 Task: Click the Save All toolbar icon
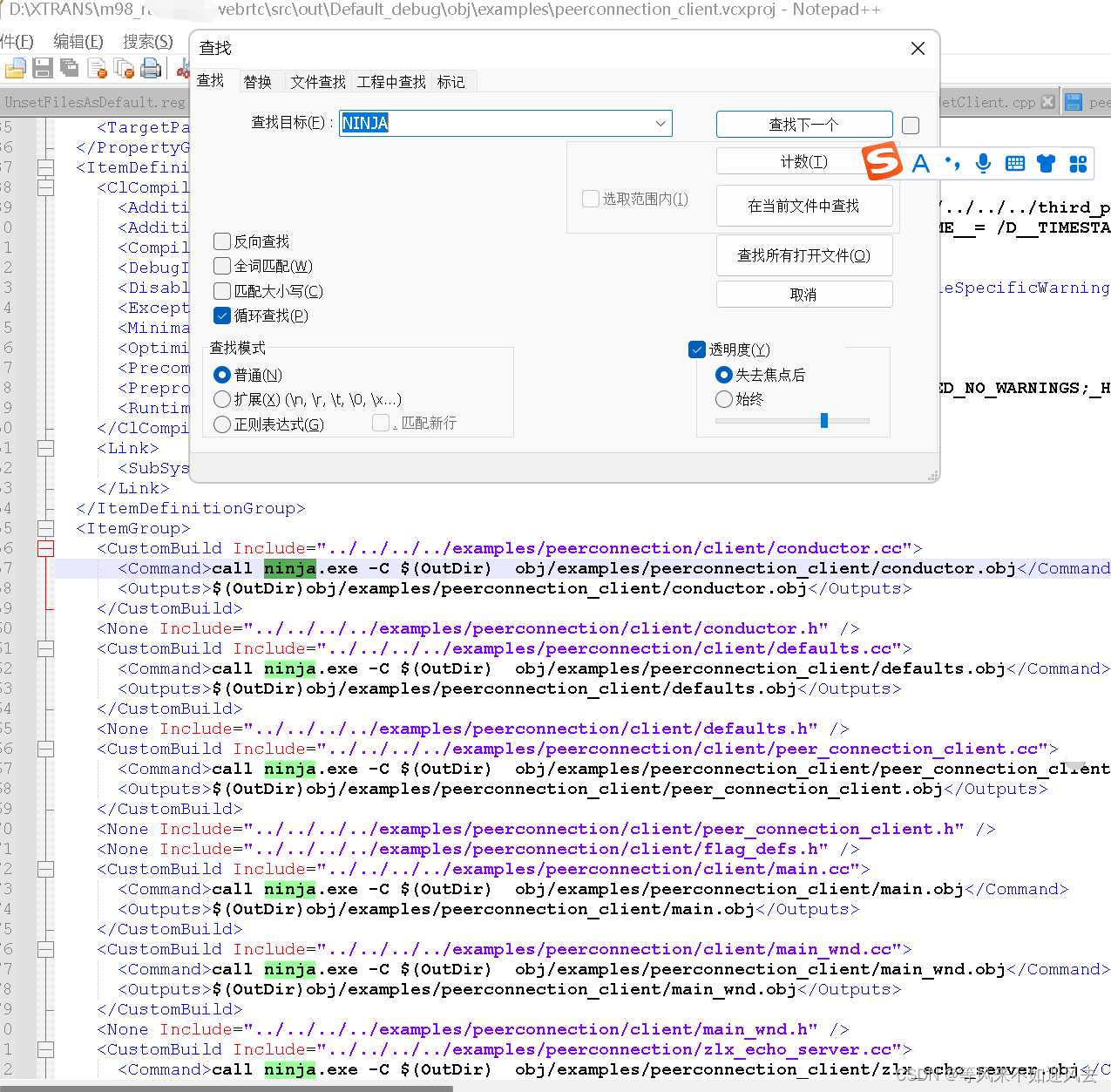(70, 68)
